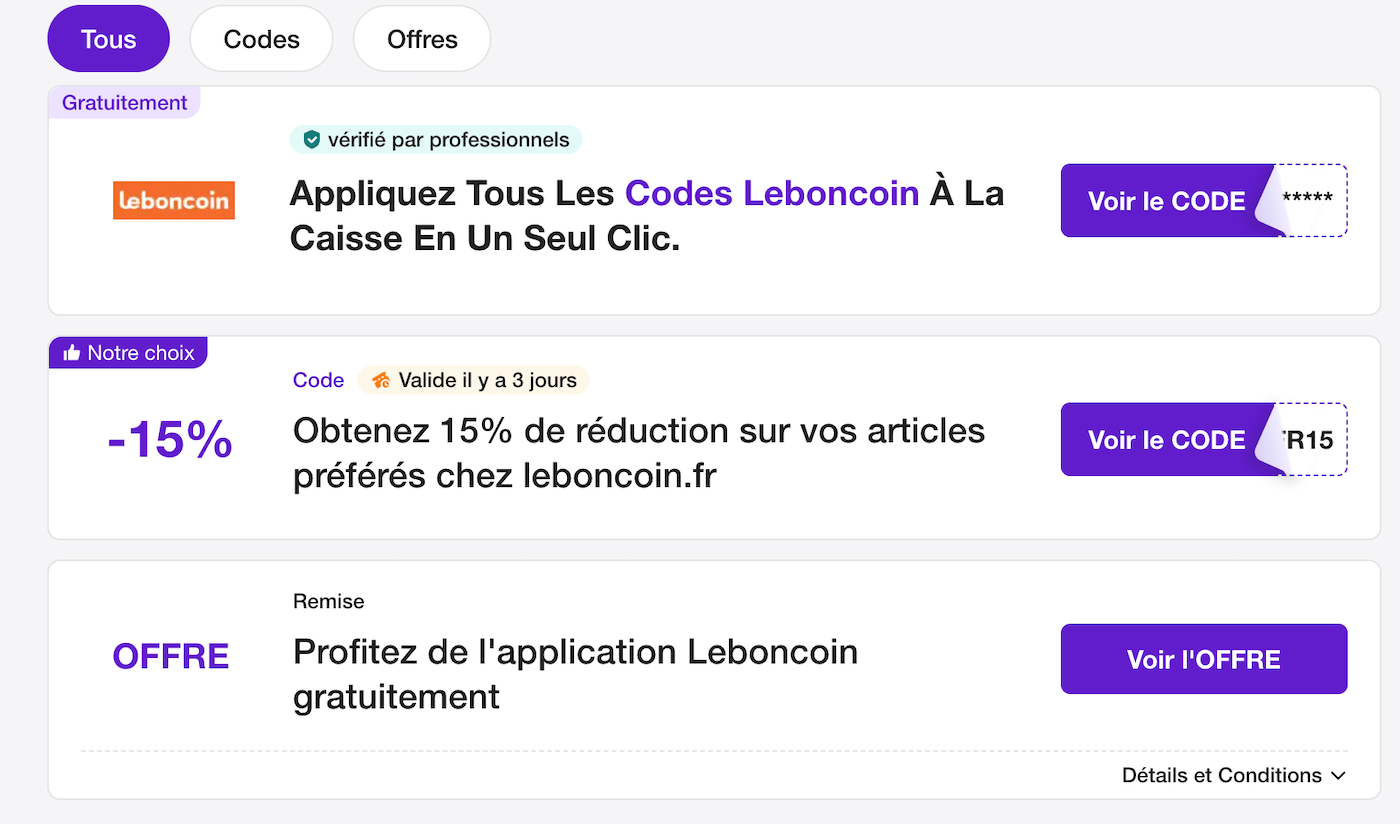Open the Codes Leboncoin link in the headline

772,192
